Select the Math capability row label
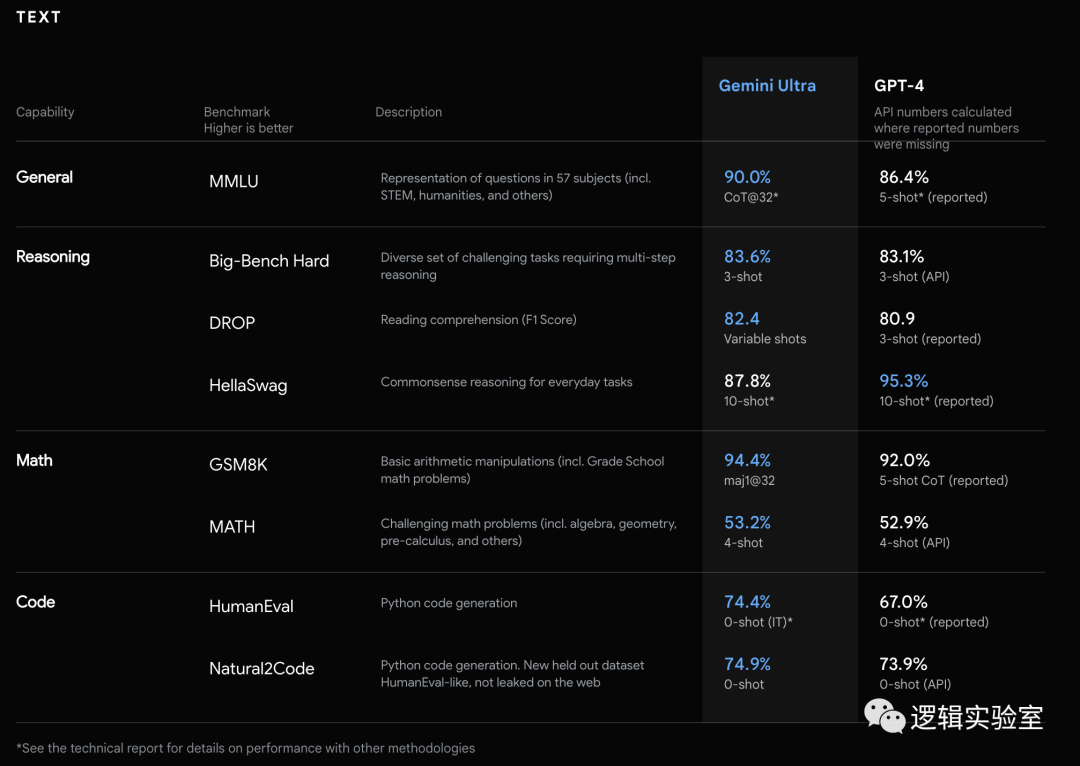This screenshot has width=1080, height=766. 34,460
